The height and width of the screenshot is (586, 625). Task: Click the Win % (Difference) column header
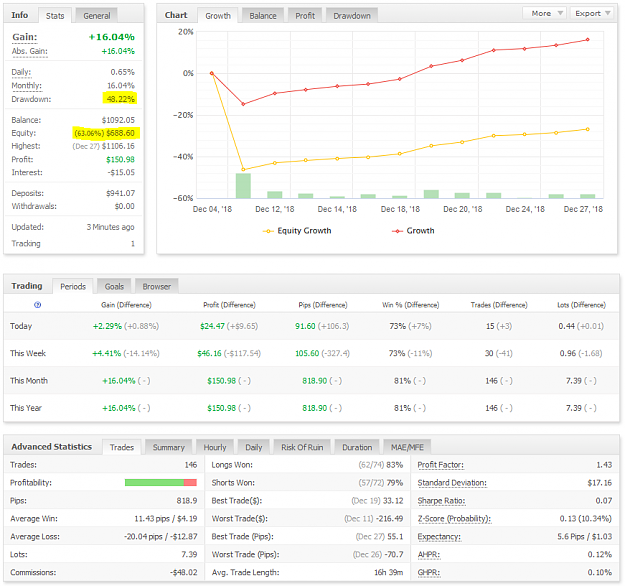[x=411, y=305]
